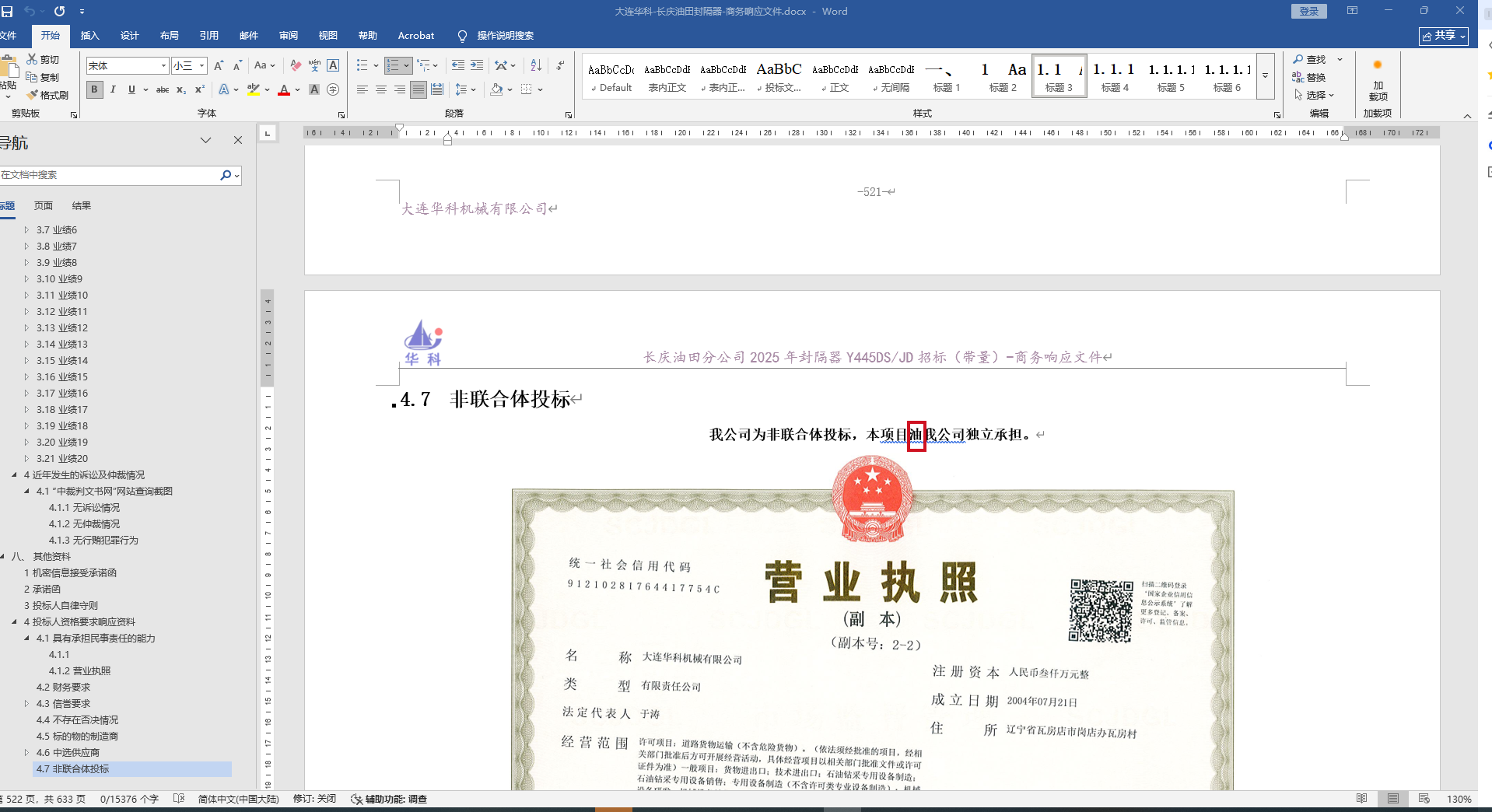1492x812 pixels.
Task: Switch to Web Layout view in status bar
Action: coord(1424,799)
